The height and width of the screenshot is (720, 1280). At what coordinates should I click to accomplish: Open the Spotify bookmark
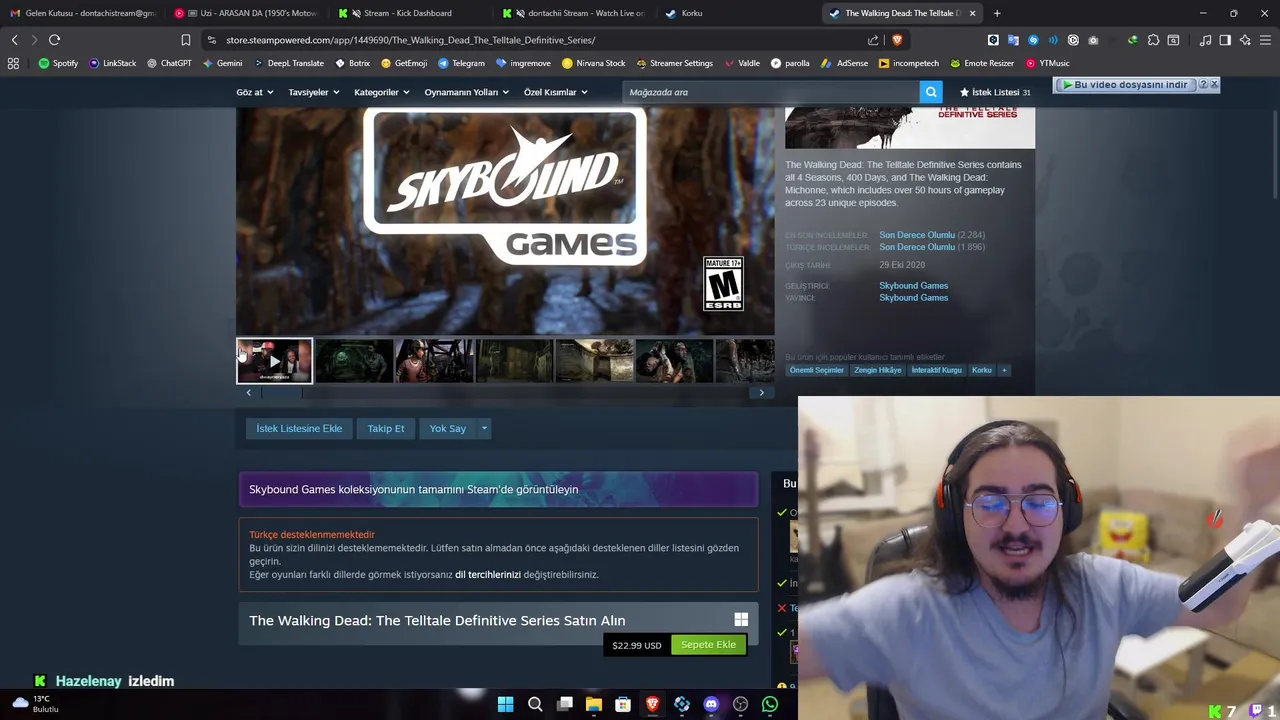[58, 63]
